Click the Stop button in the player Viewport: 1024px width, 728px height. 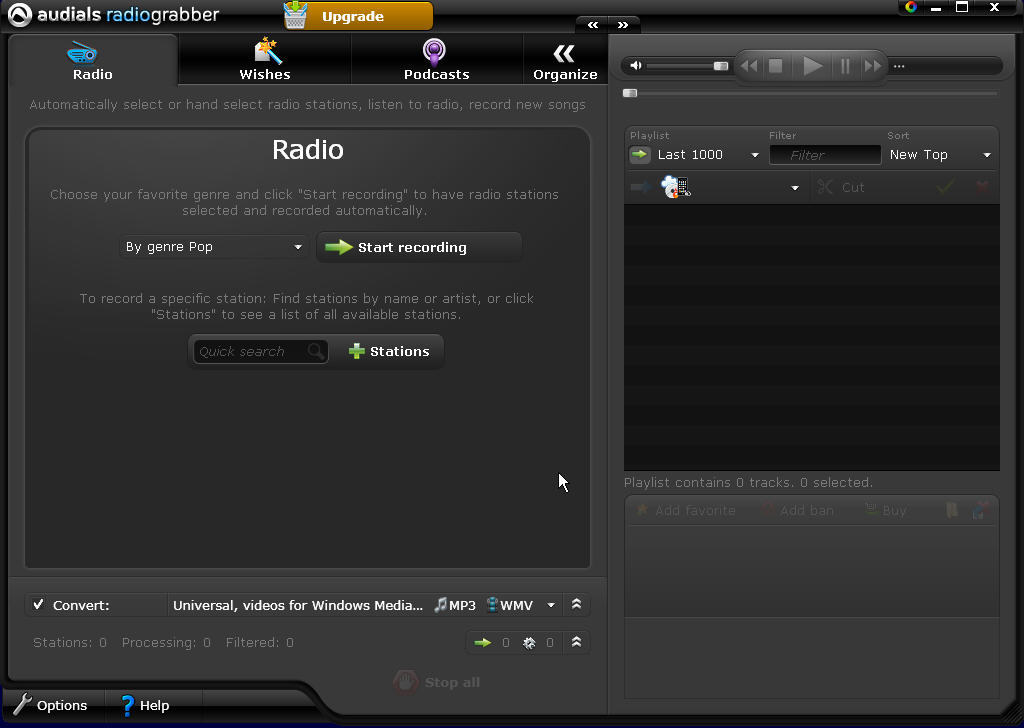point(776,65)
